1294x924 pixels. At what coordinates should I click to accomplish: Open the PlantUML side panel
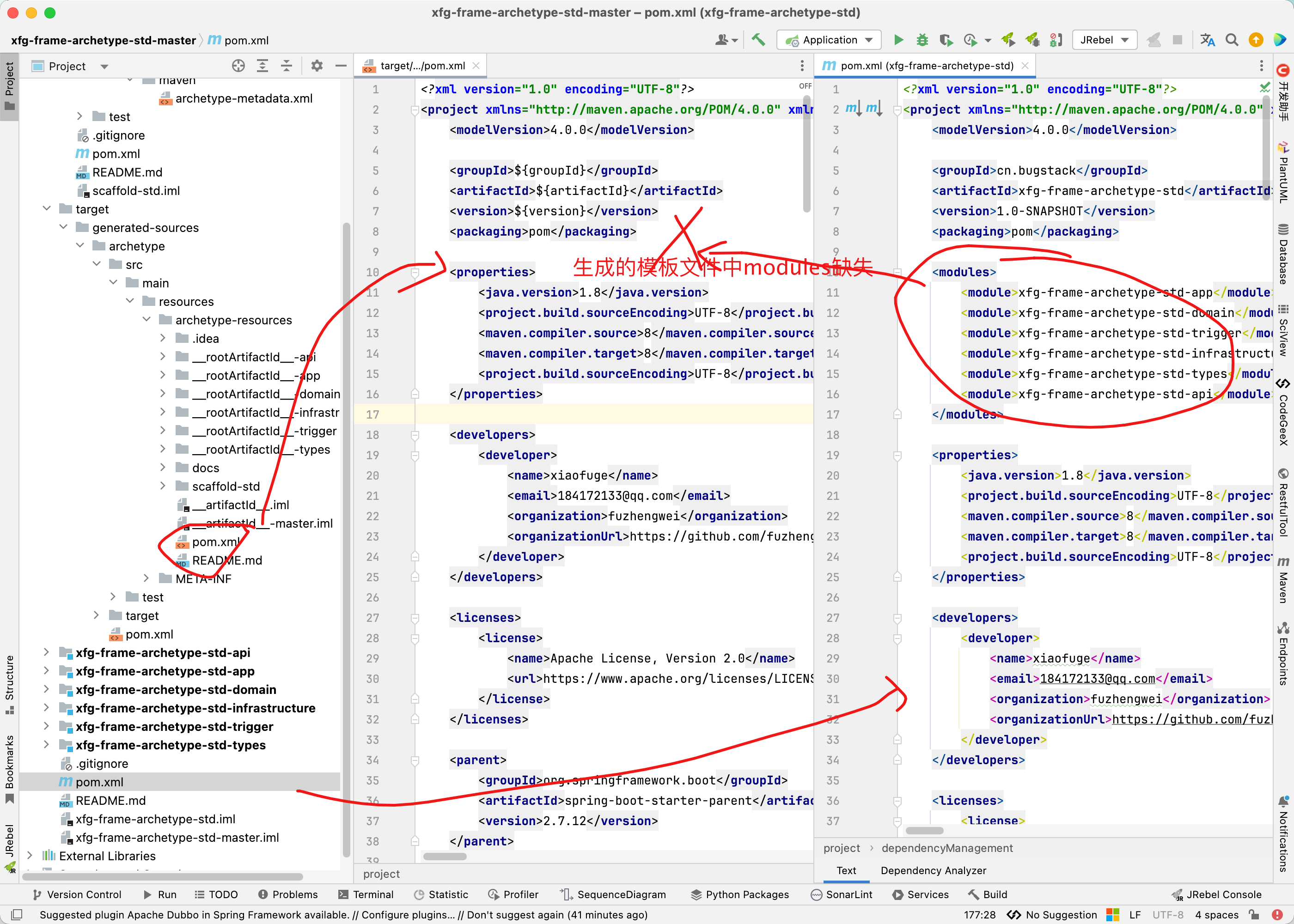click(x=1284, y=172)
